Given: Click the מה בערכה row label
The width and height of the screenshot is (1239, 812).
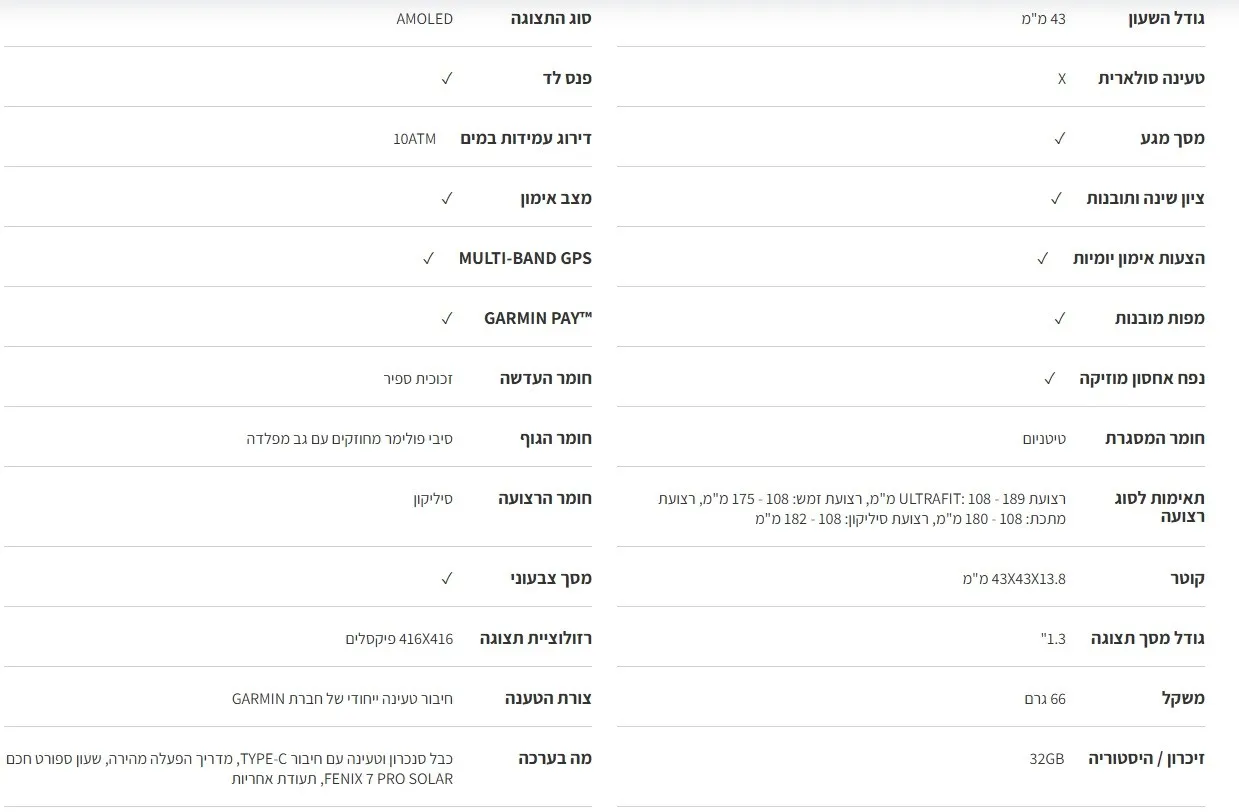Looking at the screenshot, I should [555, 758].
